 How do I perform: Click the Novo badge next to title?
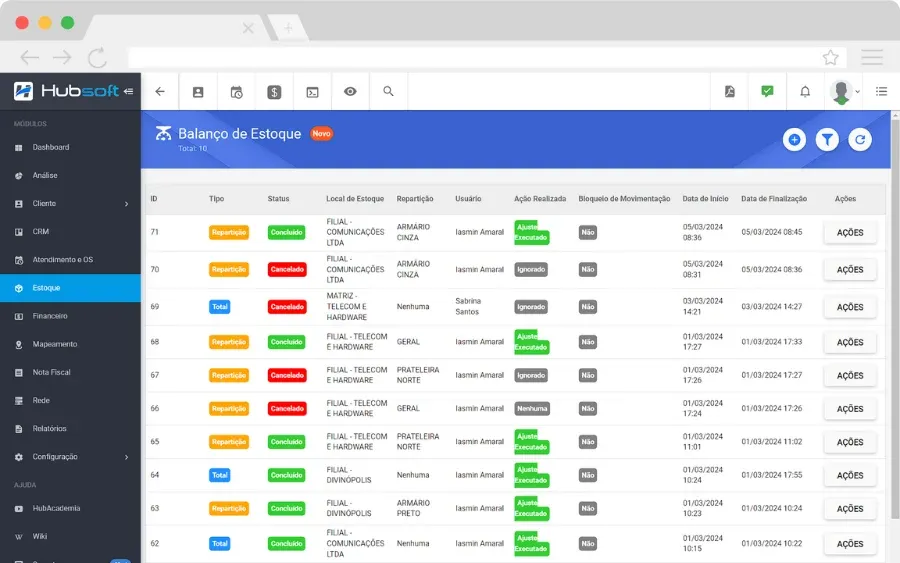coord(321,134)
